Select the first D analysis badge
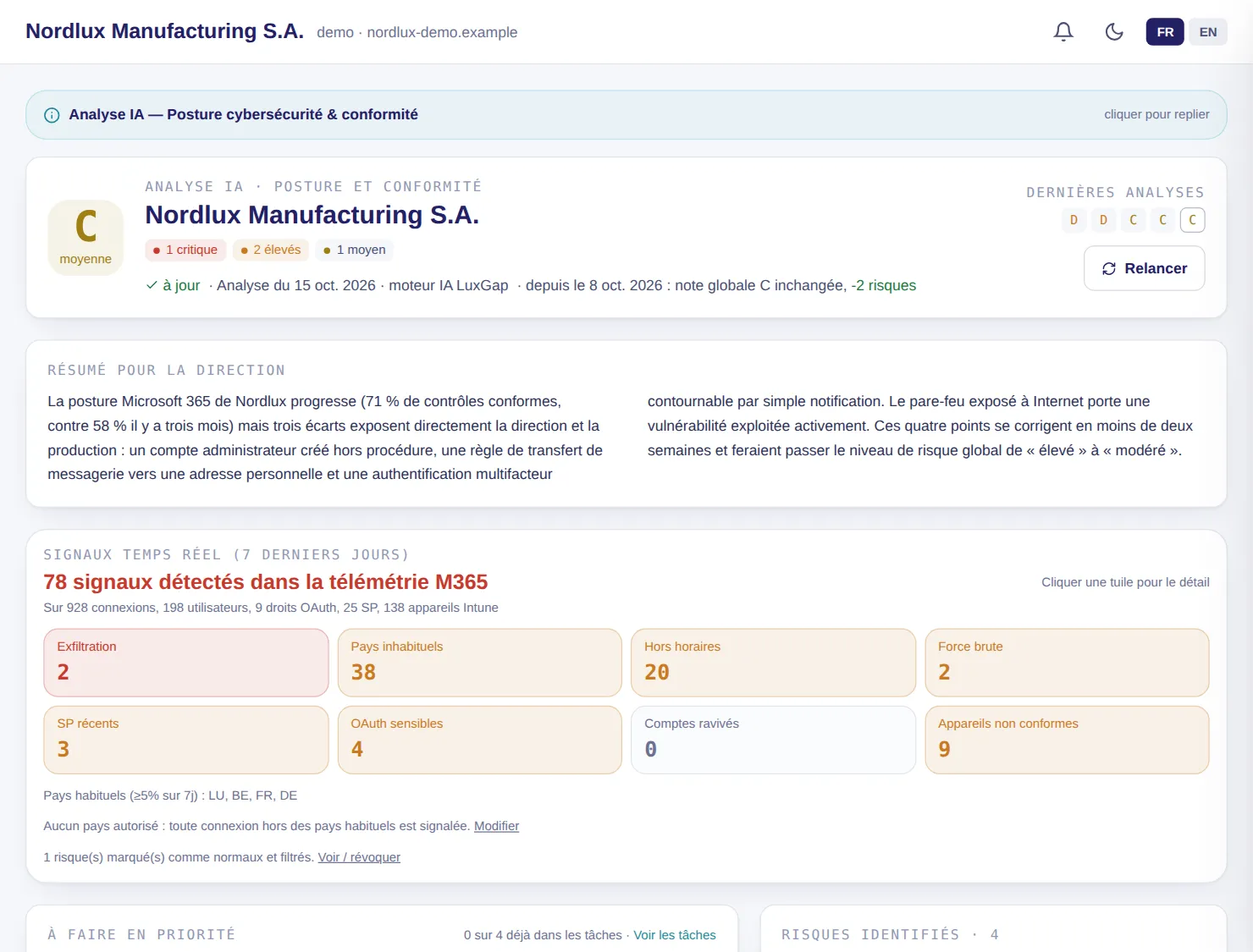1253x952 pixels. 1074,220
